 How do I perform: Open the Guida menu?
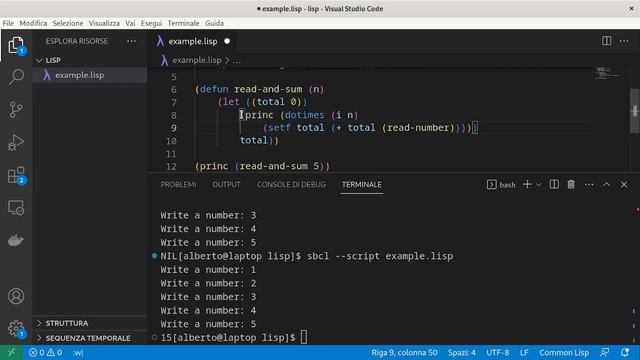point(214,23)
